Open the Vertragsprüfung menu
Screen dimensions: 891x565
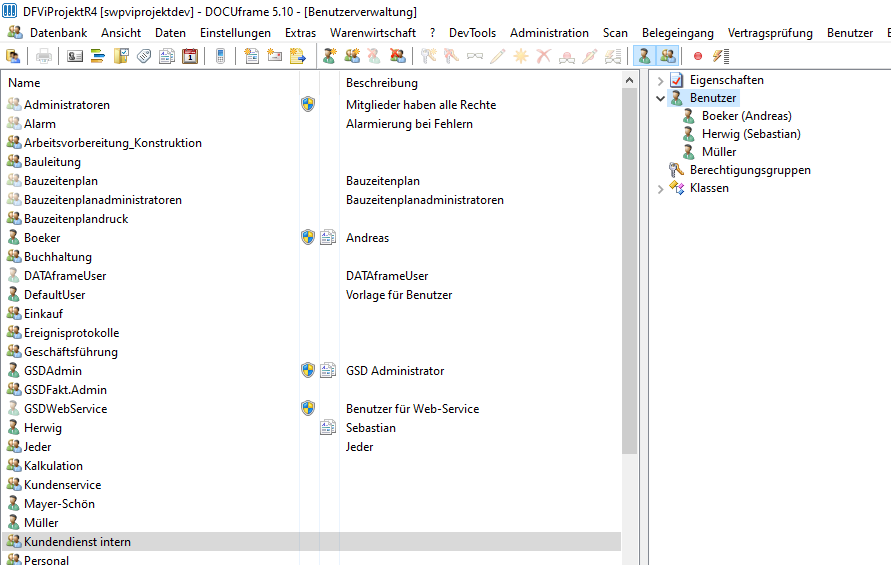click(x=770, y=33)
